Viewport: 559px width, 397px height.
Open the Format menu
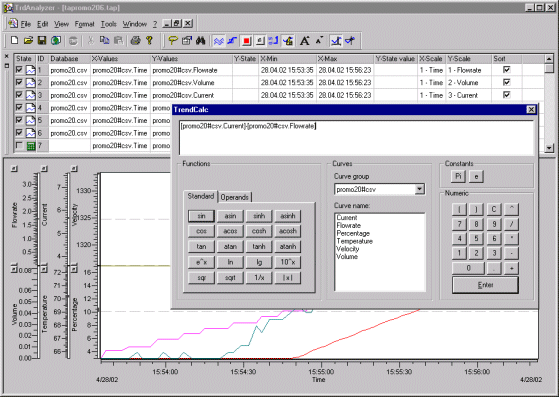[x=84, y=24]
